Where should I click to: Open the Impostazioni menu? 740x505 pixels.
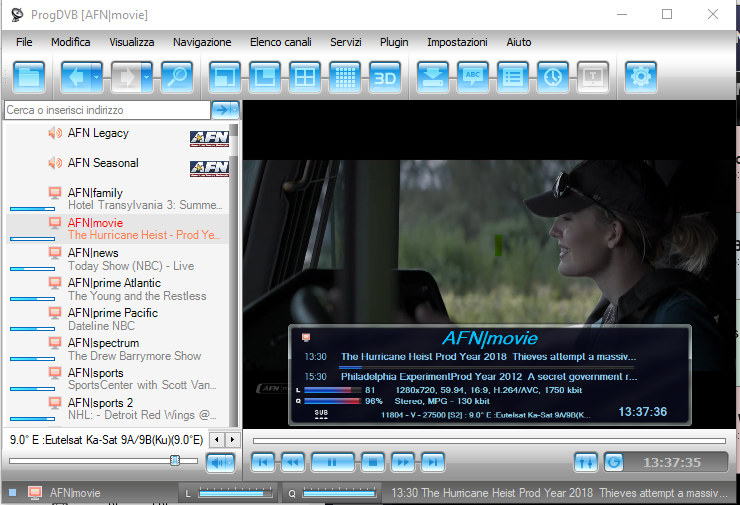(457, 42)
